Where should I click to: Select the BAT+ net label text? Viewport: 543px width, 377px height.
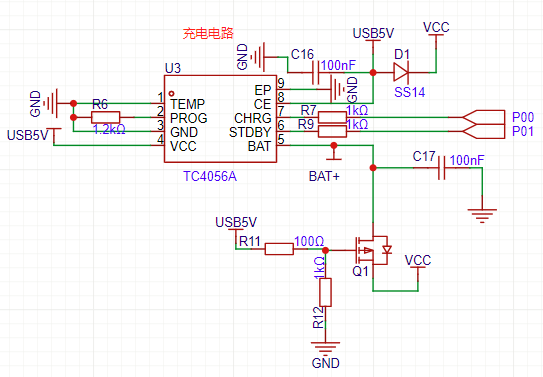(324, 177)
